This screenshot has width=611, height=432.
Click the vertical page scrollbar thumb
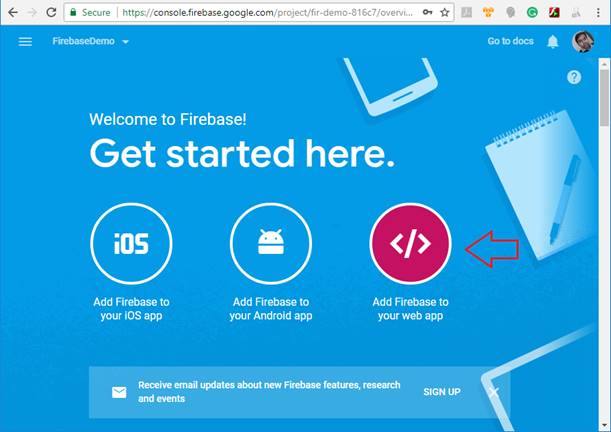coord(604,97)
